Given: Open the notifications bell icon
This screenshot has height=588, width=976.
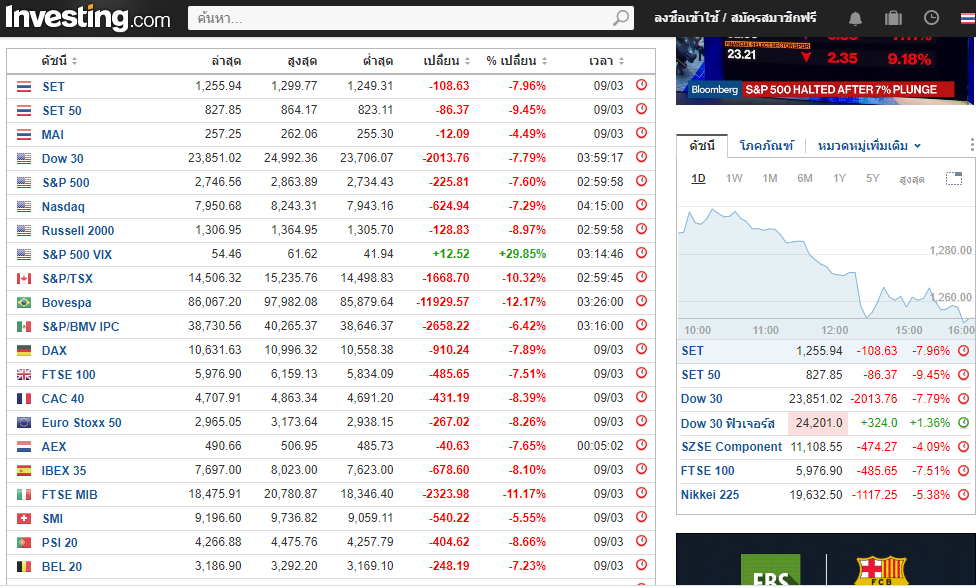Looking at the screenshot, I should pos(855,18).
